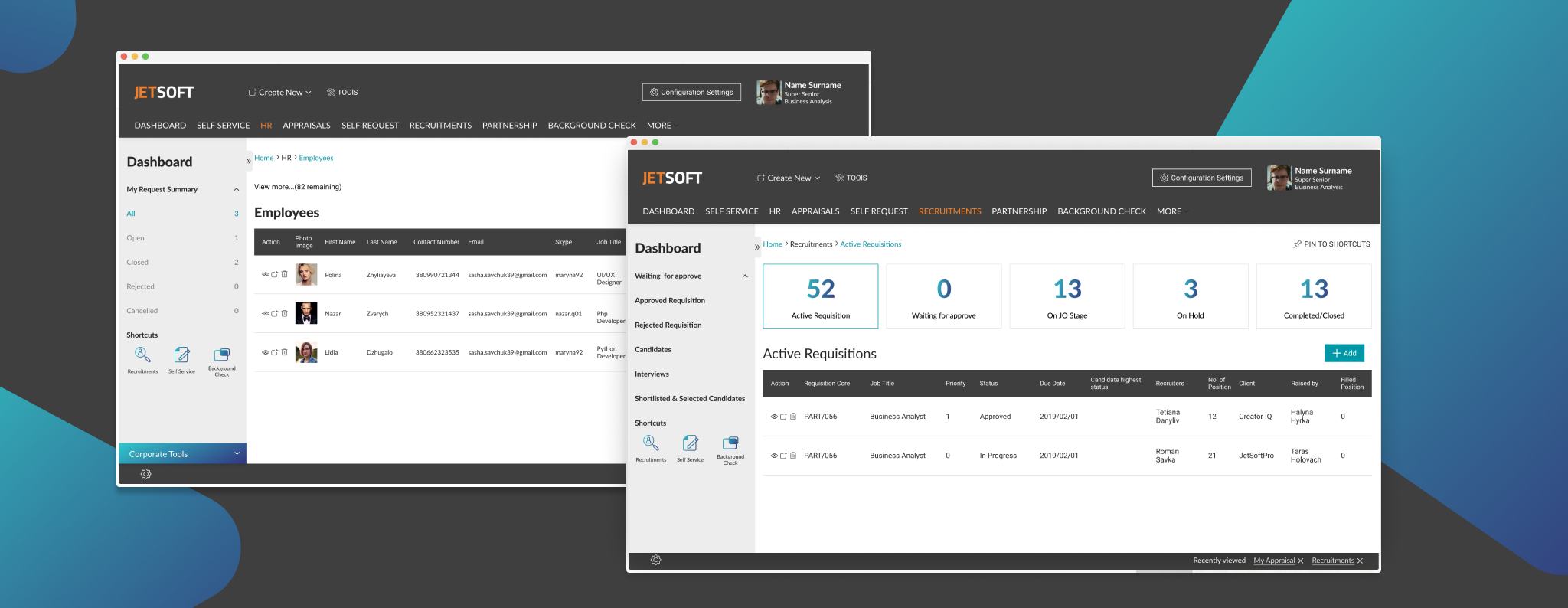This screenshot has width=1568, height=608.
Task: Open Self Service shortcut icon in the Recruitments window sidebar
Action: [691, 443]
